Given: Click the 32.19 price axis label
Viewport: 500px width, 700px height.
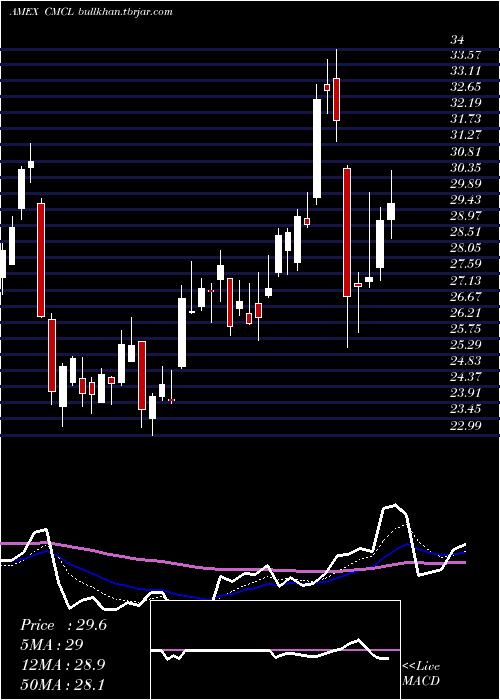Looking at the screenshot, I should 465,103.
